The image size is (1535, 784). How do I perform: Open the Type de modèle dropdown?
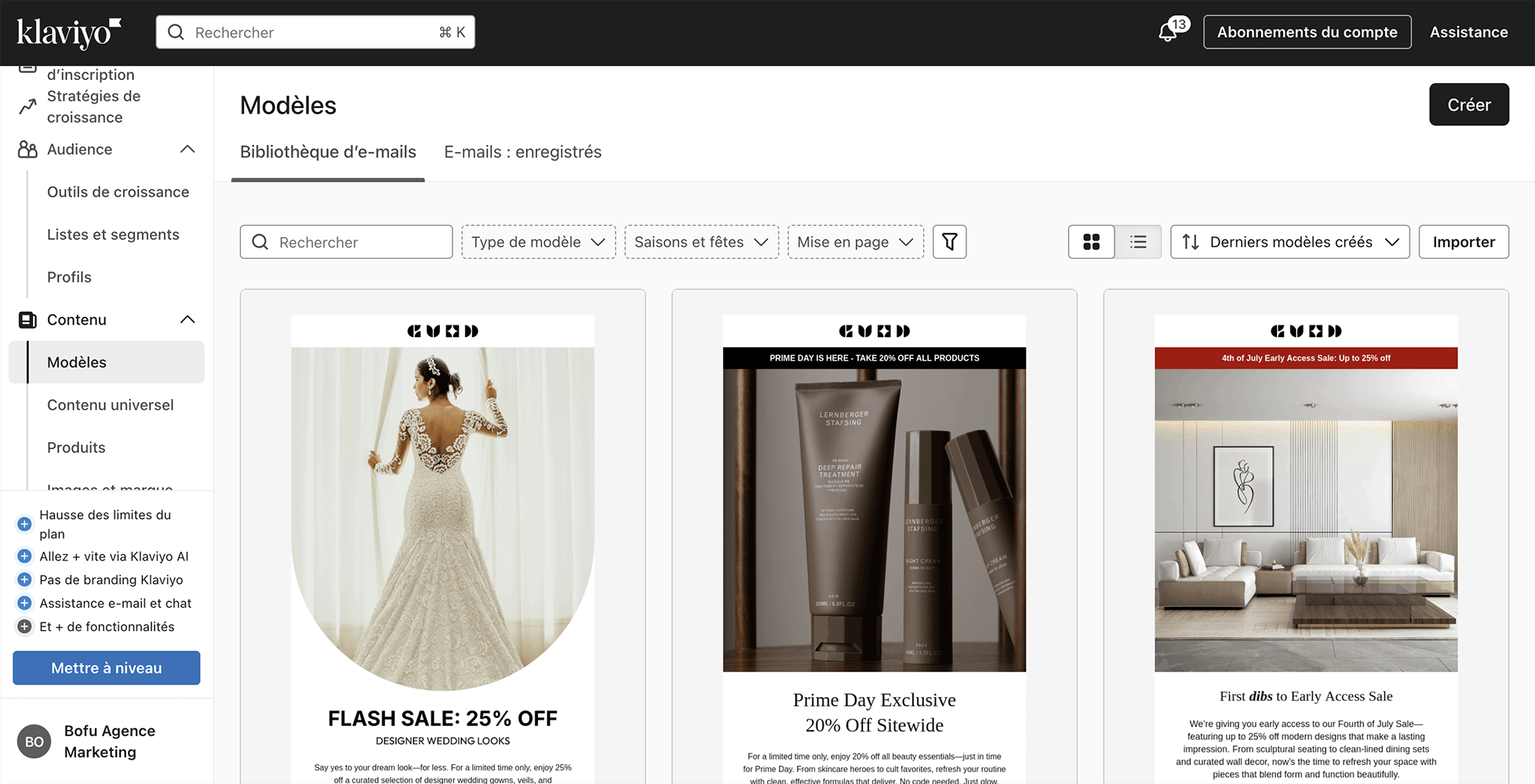click(538, 242)
